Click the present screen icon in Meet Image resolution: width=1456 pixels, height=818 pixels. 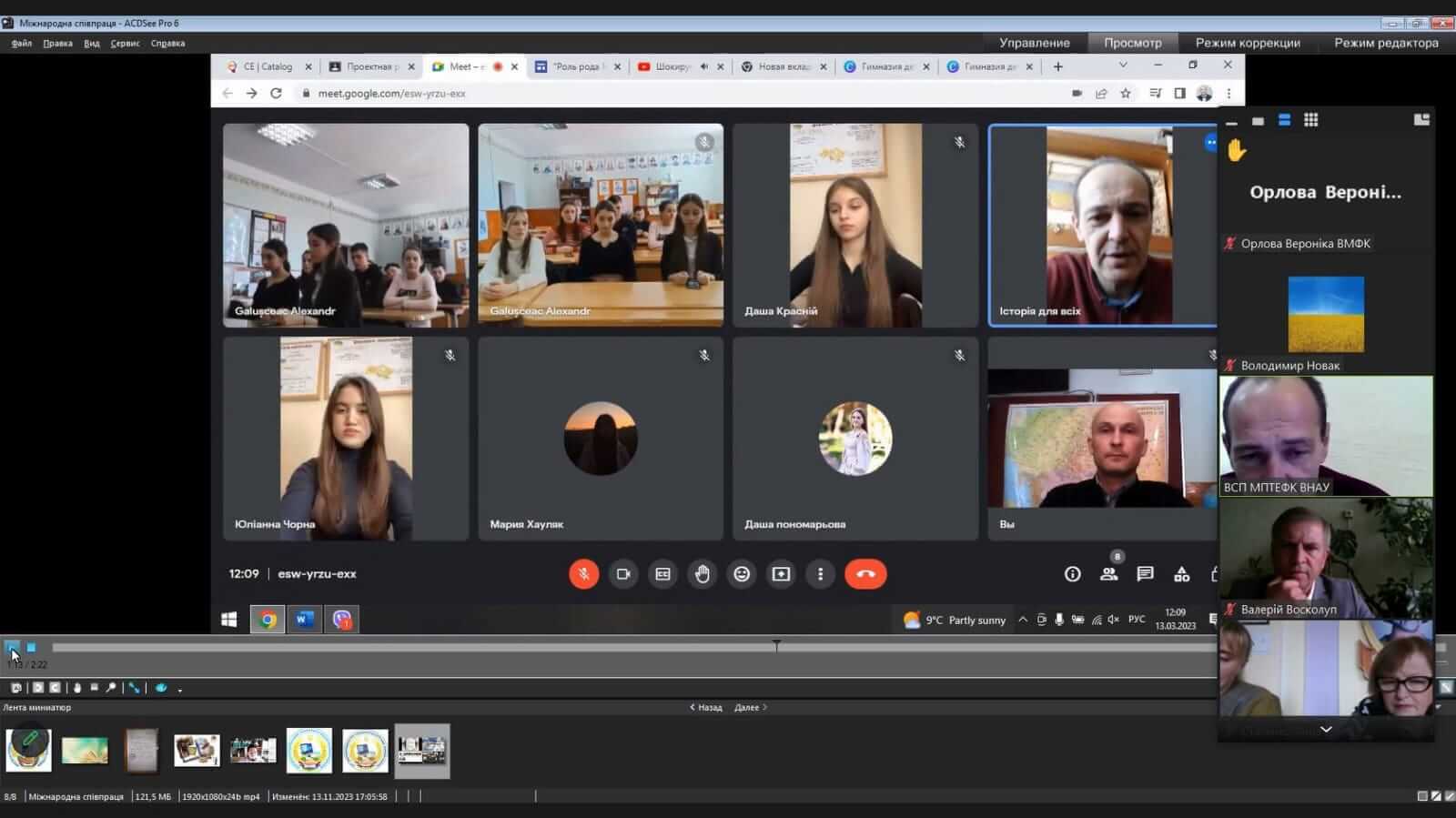[781, 574]
